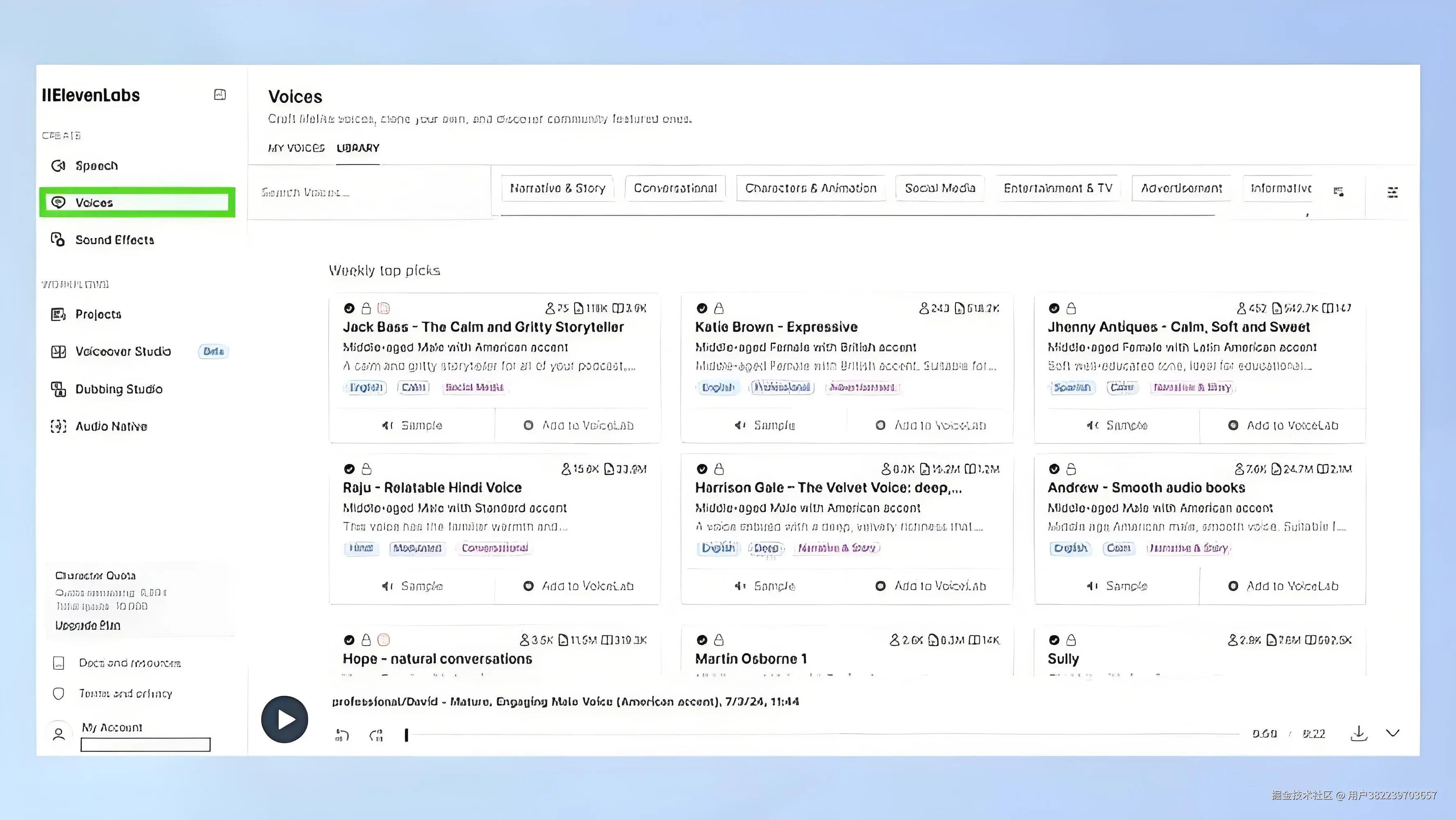Click the audio playback progress bar
This screenshot has width=1456, height=820.
(x=819, y=734)
